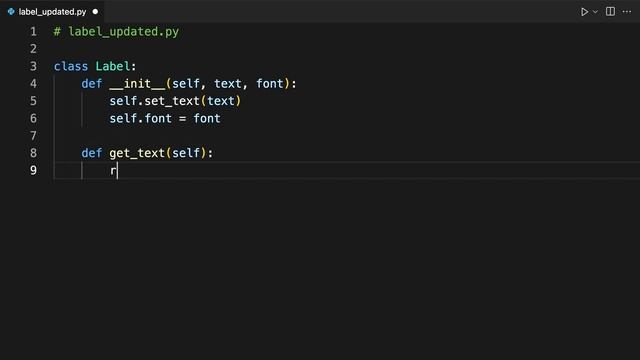
Task: Click 'get_text' method name on line 8
Action: 137,153
